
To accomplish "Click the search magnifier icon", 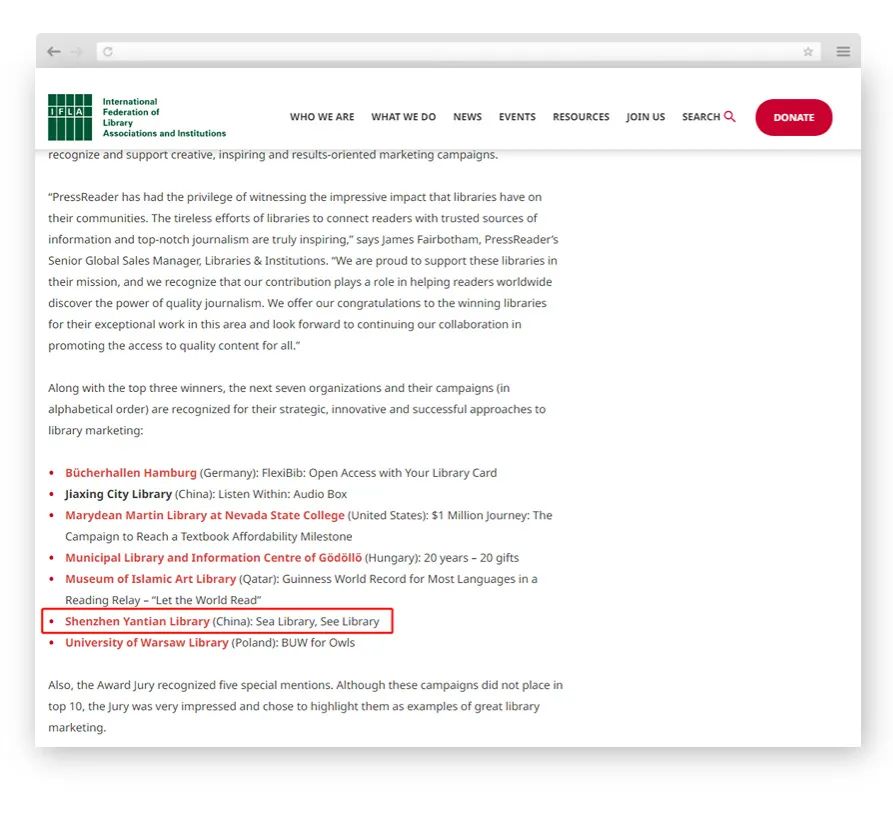I will pyautogui.click(x=730, y=116).
